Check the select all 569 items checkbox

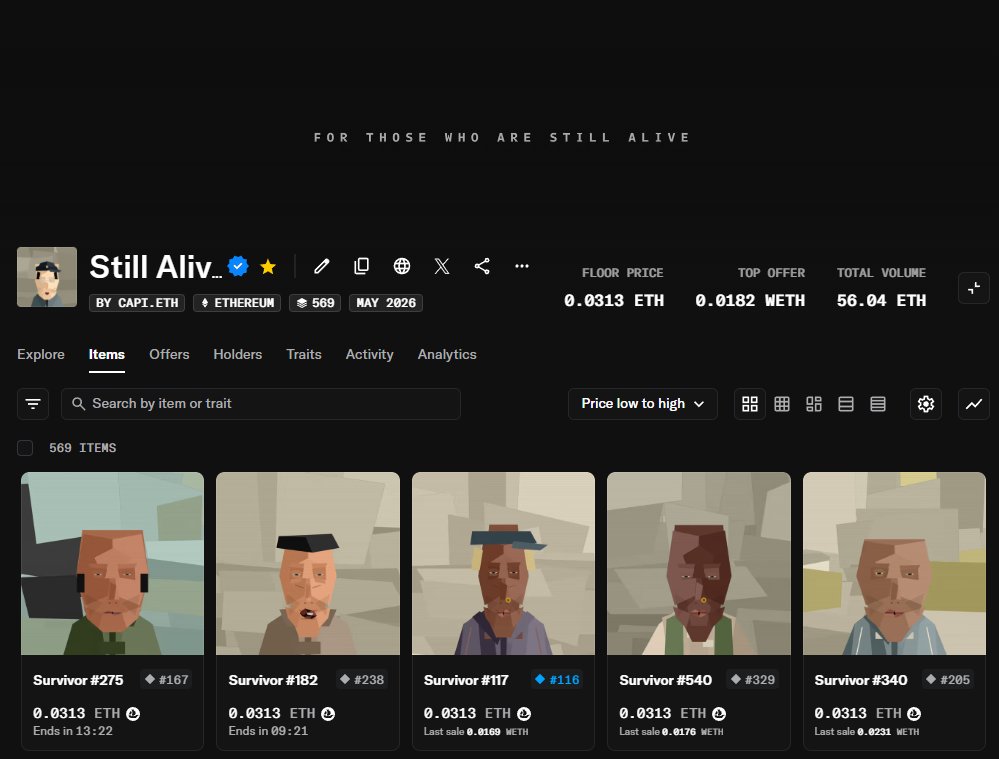(25, 448)
